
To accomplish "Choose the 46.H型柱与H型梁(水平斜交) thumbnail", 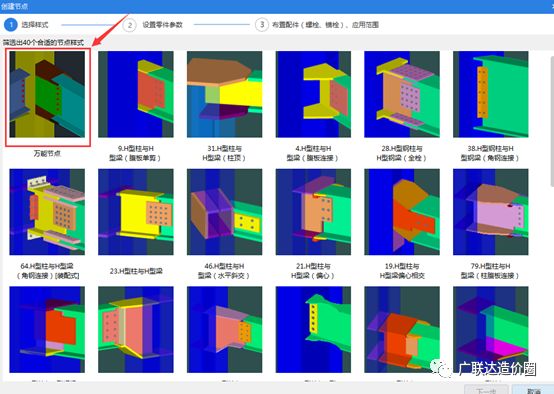I will point(225,212).
